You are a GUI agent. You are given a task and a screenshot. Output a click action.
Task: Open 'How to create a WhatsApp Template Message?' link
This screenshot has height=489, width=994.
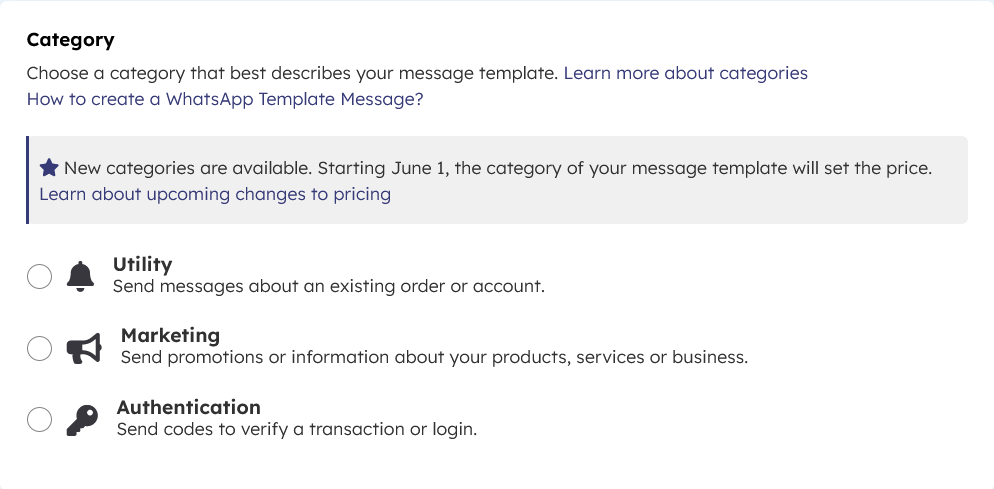225,99
